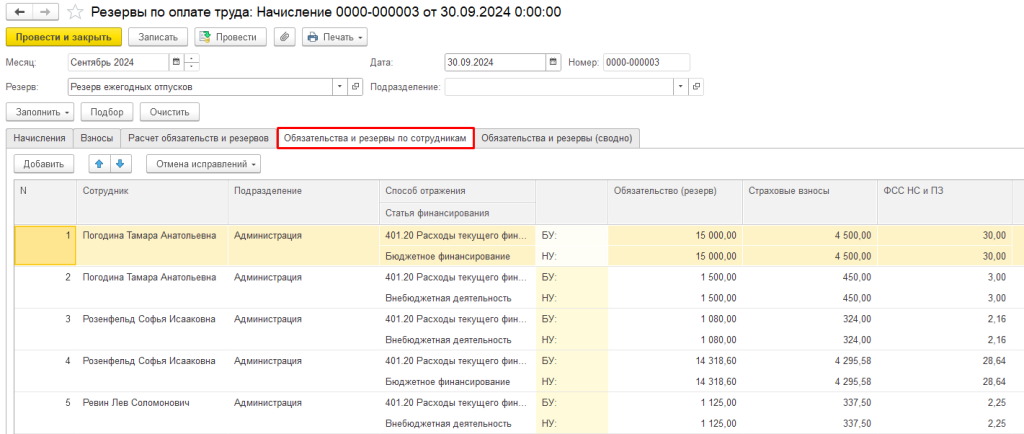
Task: Move selected row up with arrow
Action: 98,163
